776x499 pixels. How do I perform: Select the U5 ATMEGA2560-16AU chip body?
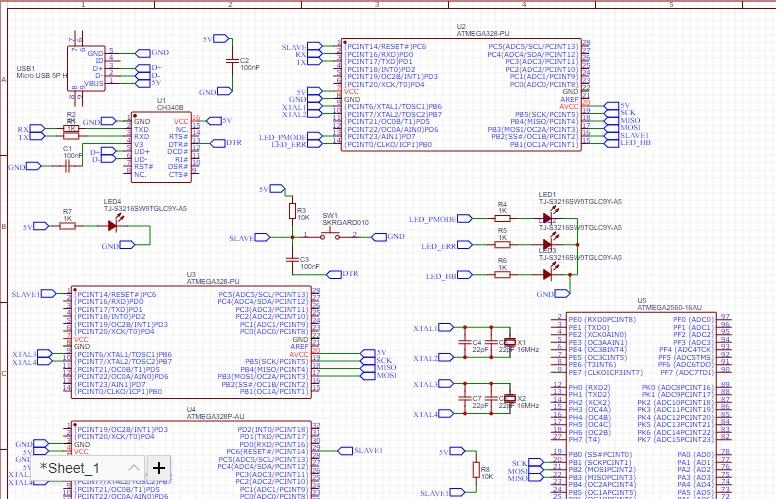click(639, 406)
